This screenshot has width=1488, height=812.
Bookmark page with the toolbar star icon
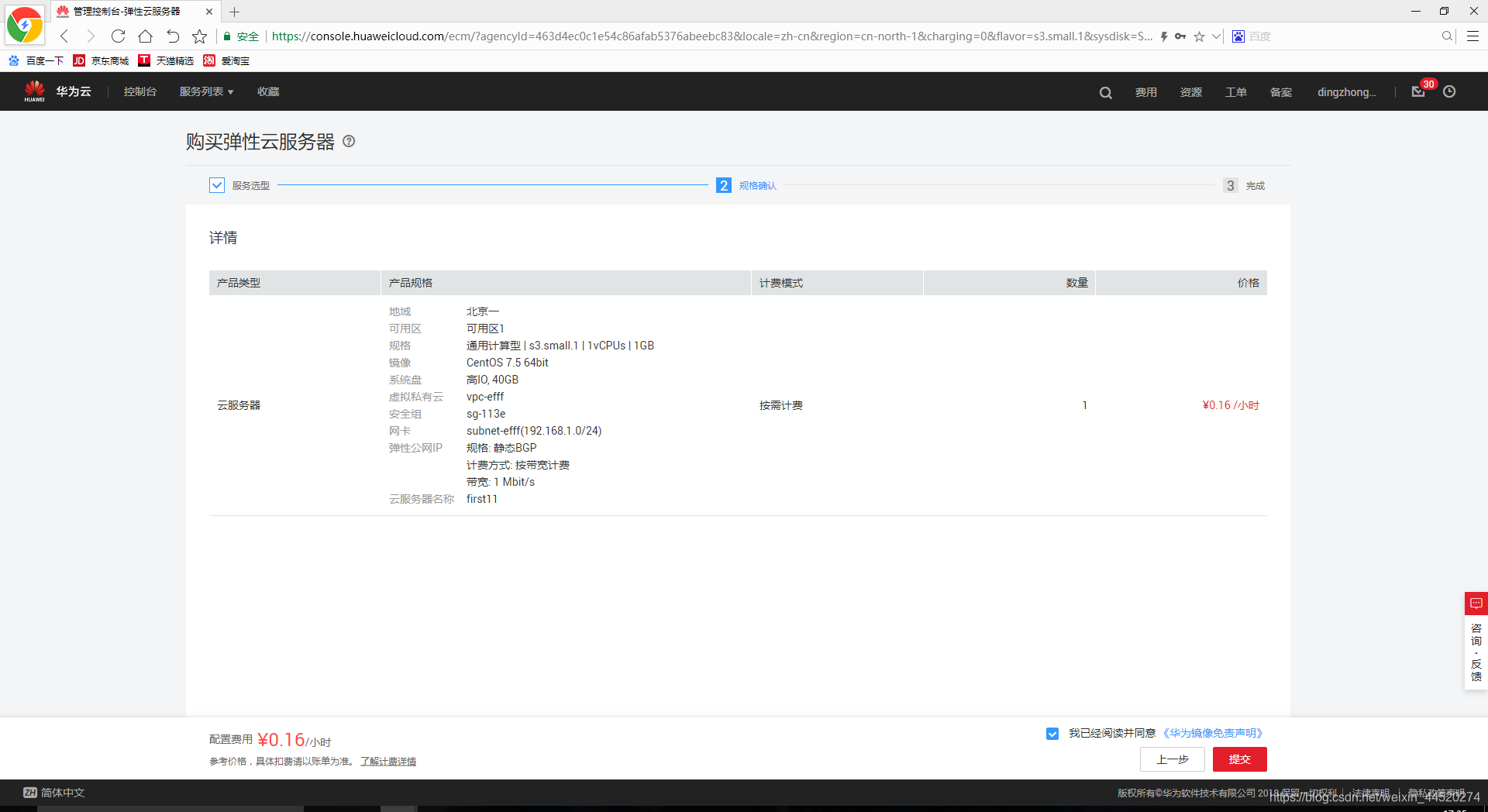199,36
